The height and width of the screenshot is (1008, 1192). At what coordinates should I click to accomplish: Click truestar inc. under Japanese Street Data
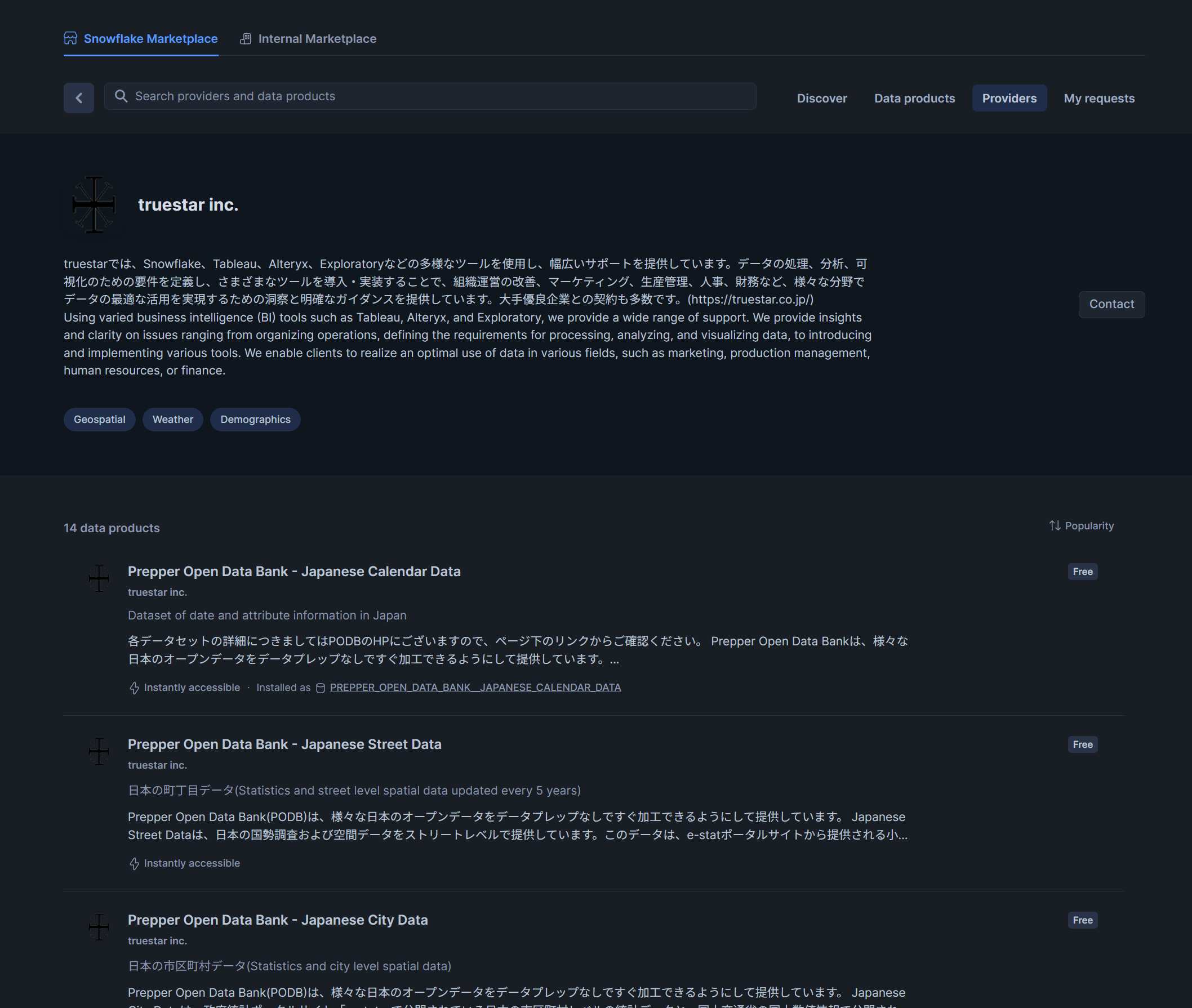pos(157,765)
